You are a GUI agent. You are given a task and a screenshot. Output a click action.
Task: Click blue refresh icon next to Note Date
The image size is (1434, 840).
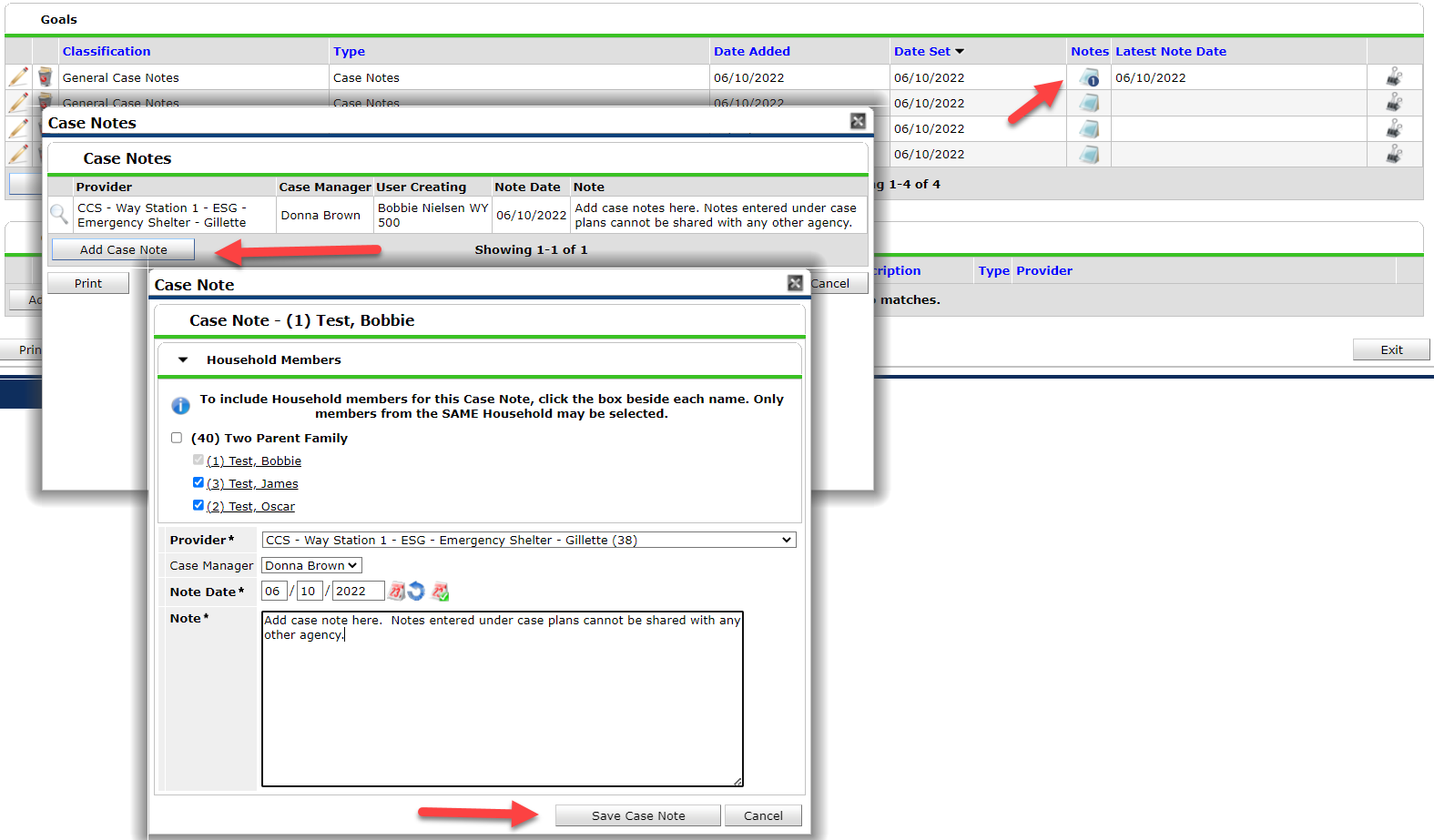[x=417, y=592]
